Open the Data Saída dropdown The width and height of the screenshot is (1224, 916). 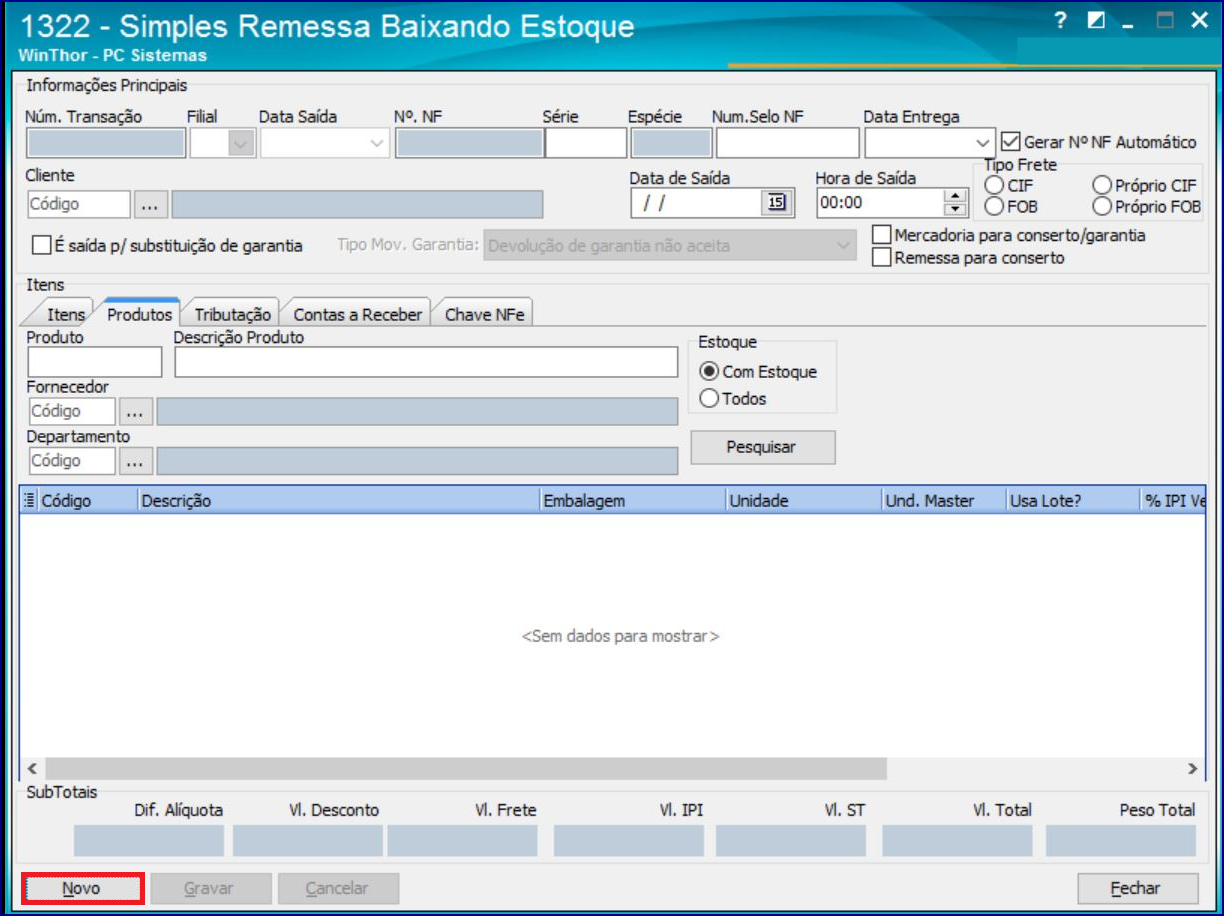(377, 145)
